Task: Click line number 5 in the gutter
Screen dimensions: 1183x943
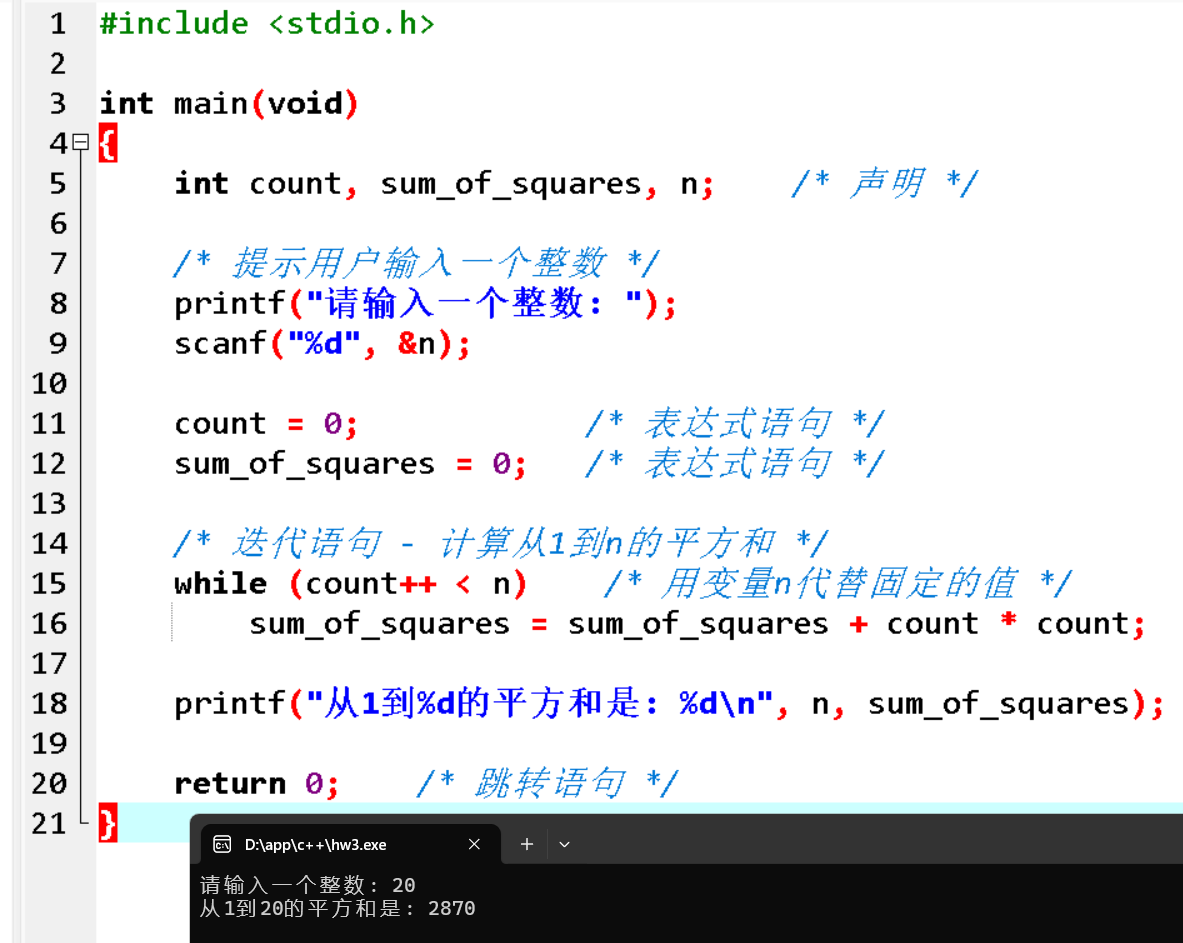Action: pyautogui.click(x=58, y=184)
